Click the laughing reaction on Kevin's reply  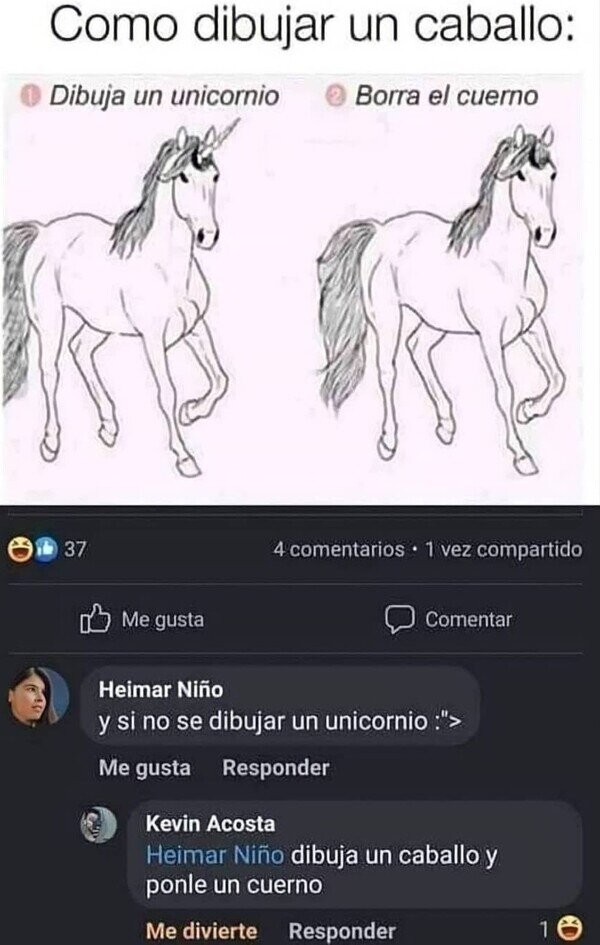[x=569, y=928]
